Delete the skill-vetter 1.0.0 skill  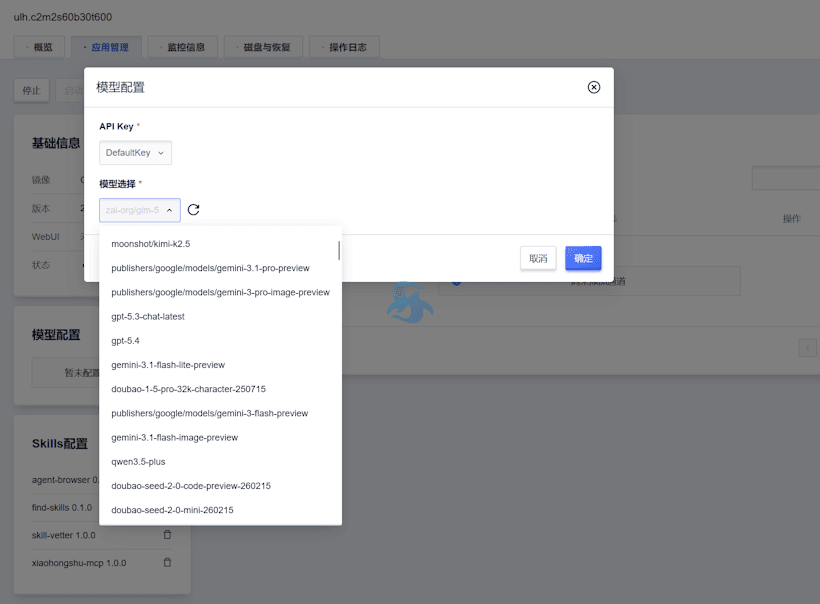(x=167, y=534)
